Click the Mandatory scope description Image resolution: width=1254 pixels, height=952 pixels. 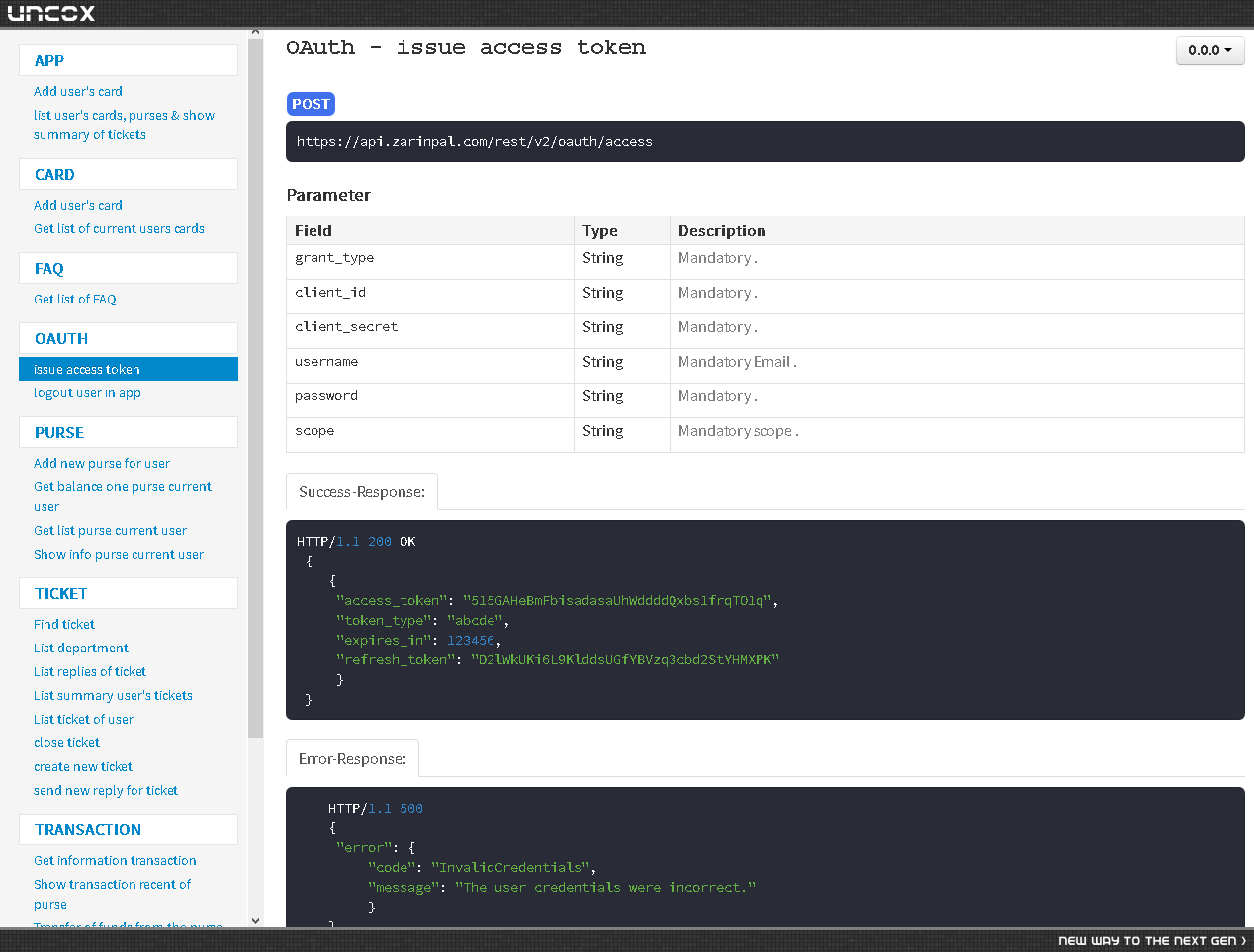(x=739, y=431)
